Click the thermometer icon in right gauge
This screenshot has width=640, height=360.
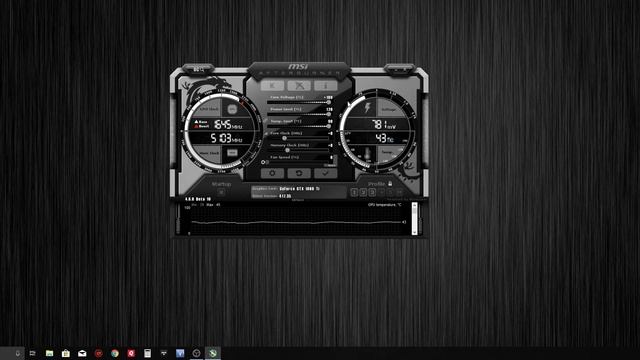pos(367,154)
